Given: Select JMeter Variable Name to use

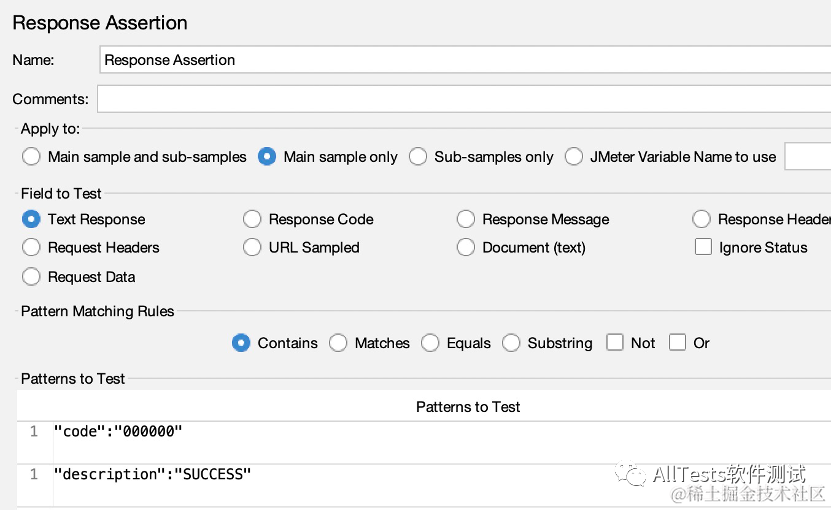Looking at the screenshot, I should 574,157.
